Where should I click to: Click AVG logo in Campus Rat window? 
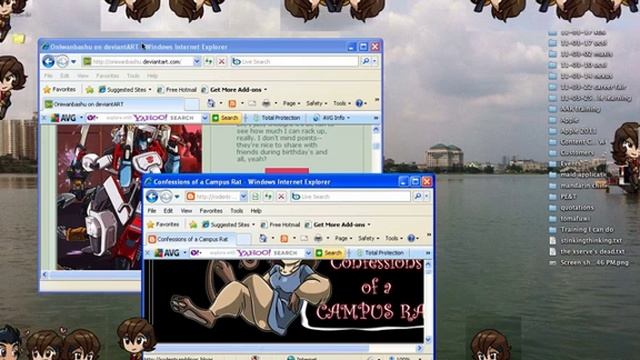click(168, 253)
